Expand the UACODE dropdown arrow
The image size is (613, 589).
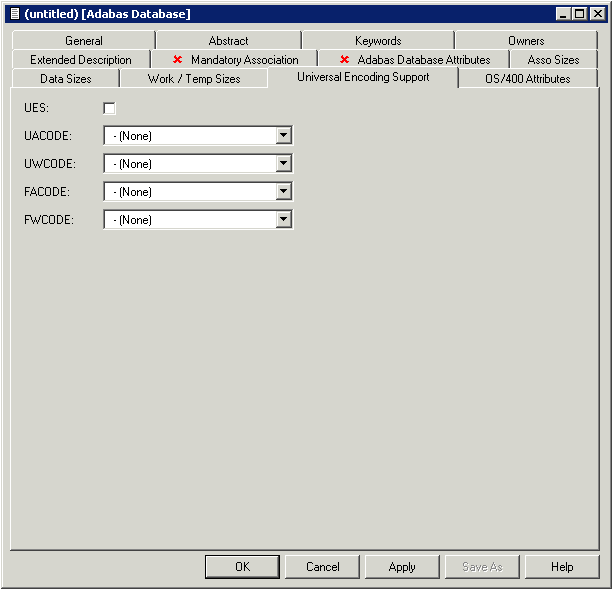284,136
